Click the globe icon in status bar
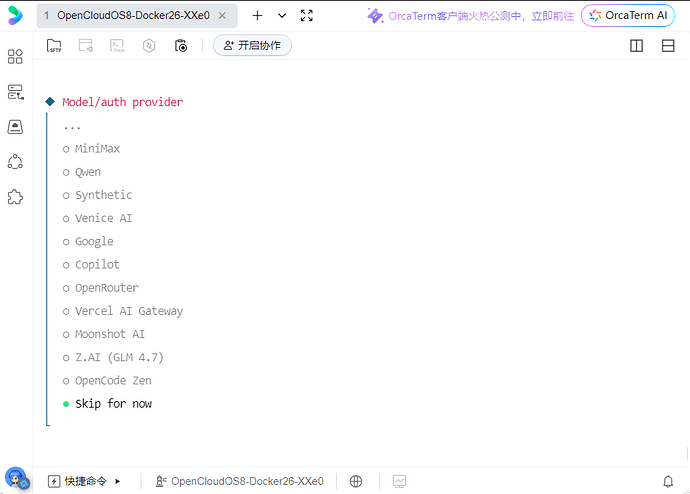690x494 pixels. (356, 481)
